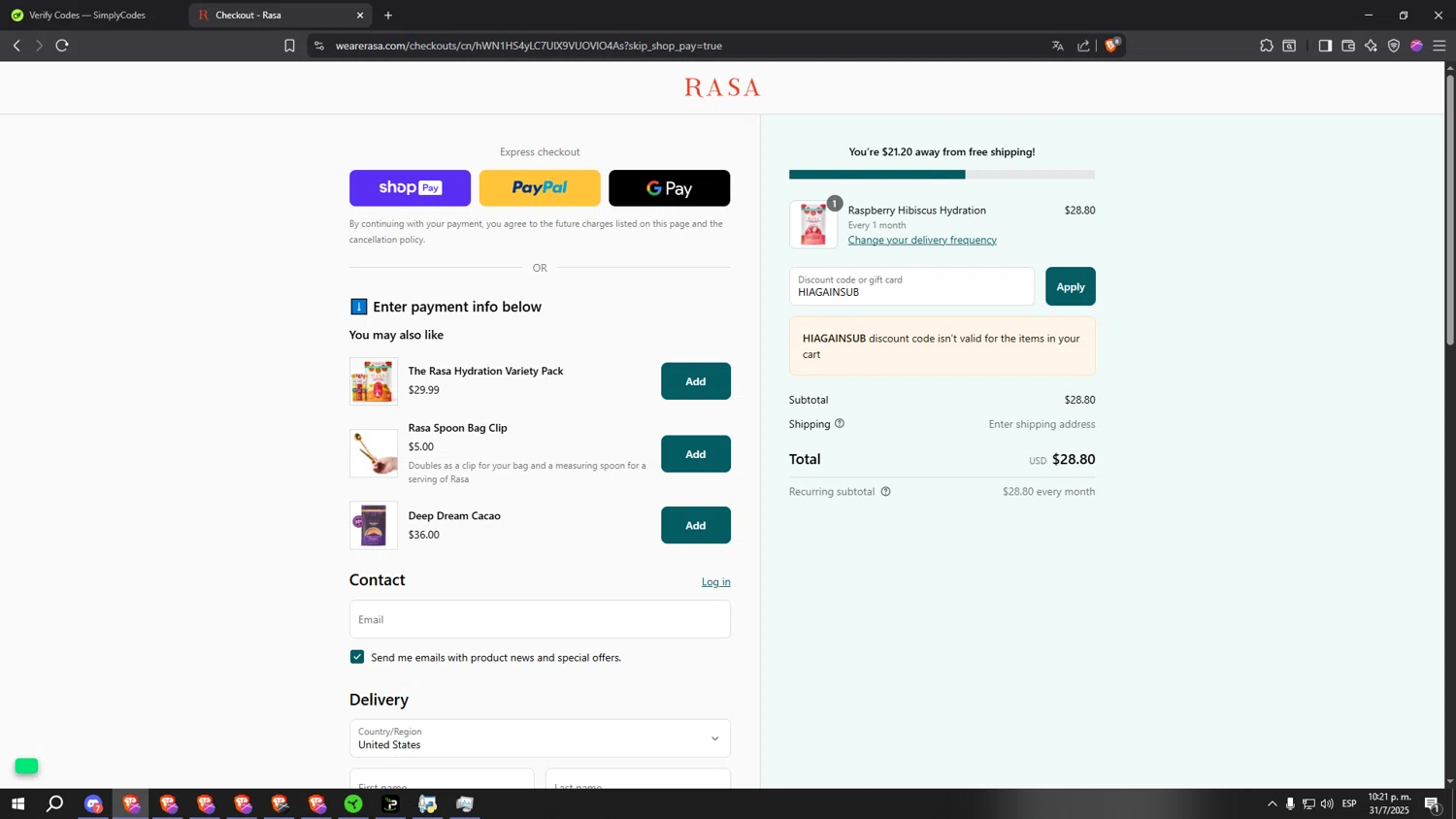This screenshot has height=819, width=1456.
Task: Open the JetBrains taskbar app
Action: tap(391, 803)
